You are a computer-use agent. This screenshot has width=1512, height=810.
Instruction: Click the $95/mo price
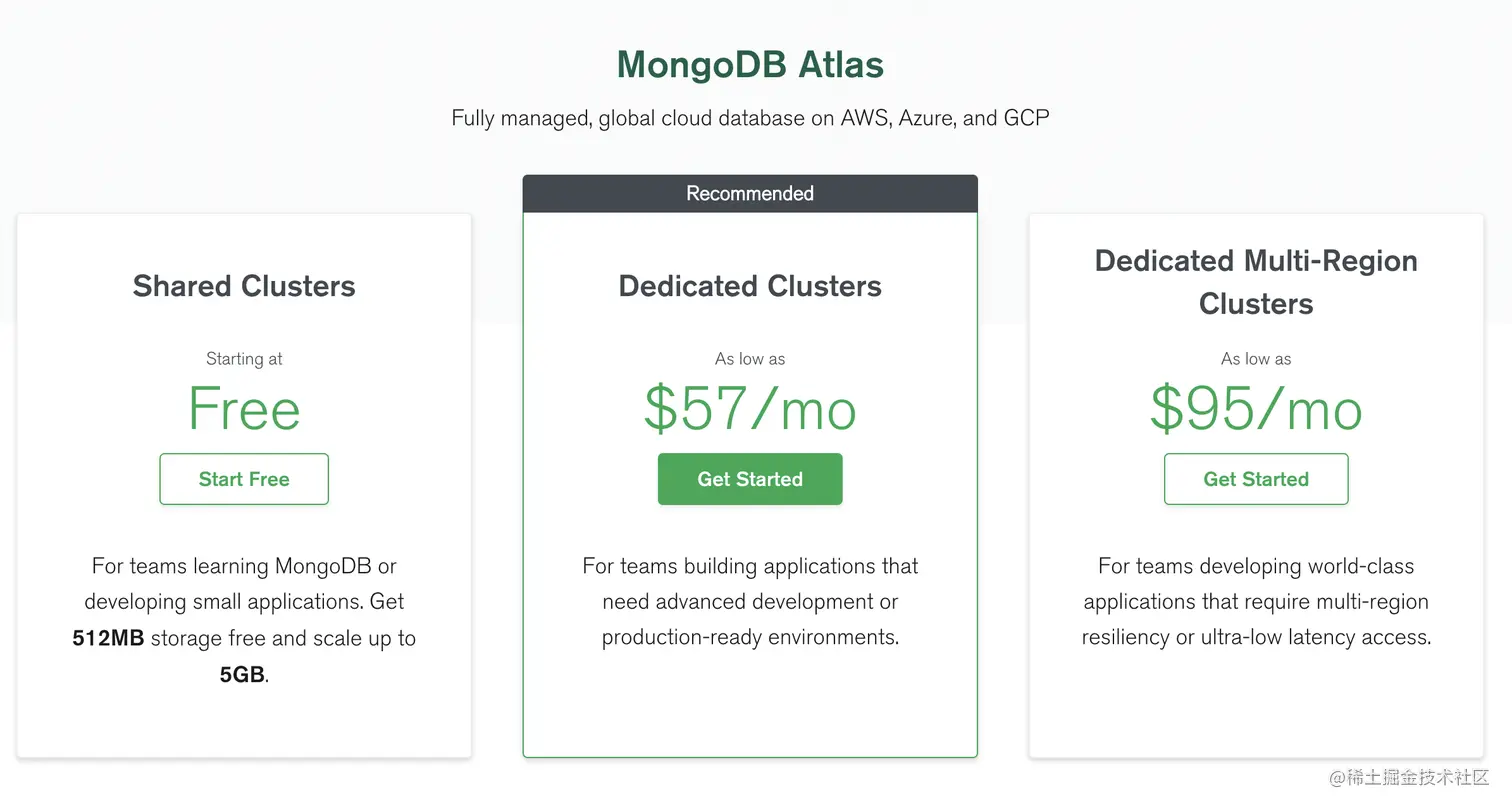point(1256,410)
